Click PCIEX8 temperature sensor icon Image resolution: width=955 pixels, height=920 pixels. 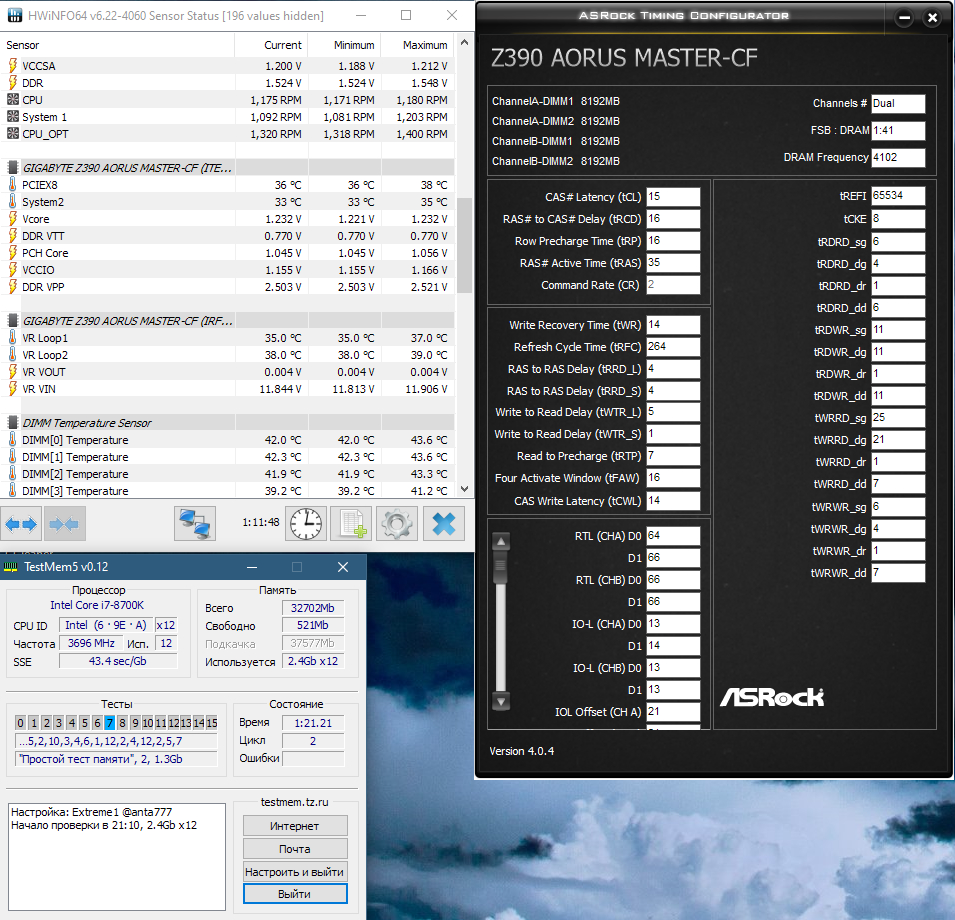point(12,184)
